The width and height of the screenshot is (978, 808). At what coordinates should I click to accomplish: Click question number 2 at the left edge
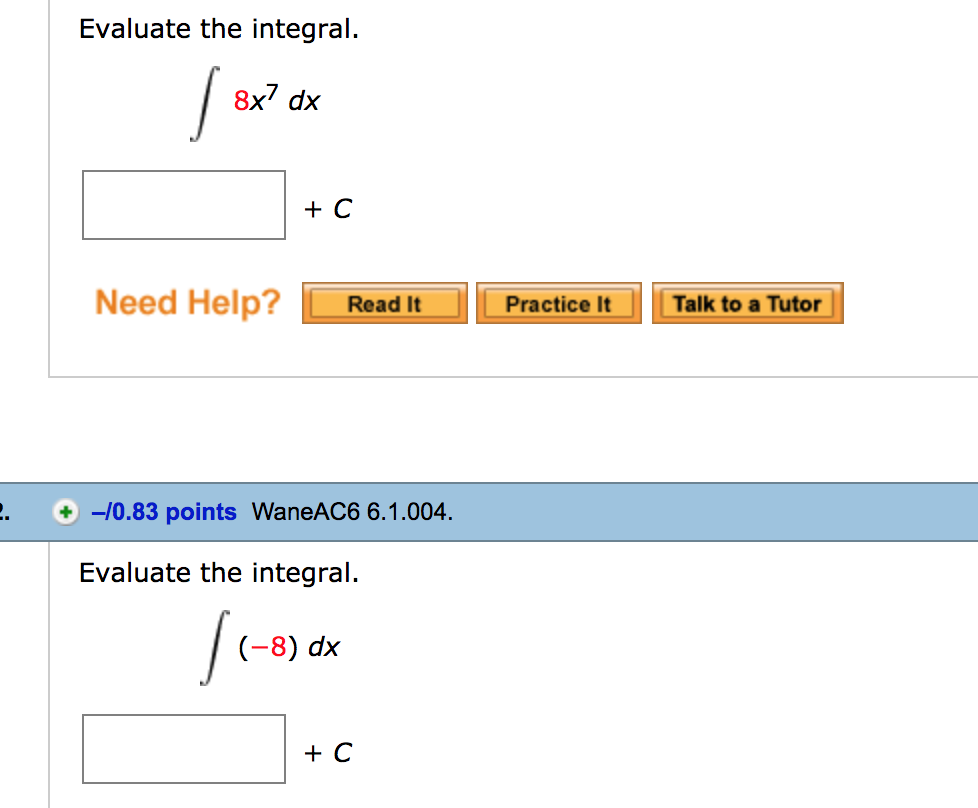[4, 512]
